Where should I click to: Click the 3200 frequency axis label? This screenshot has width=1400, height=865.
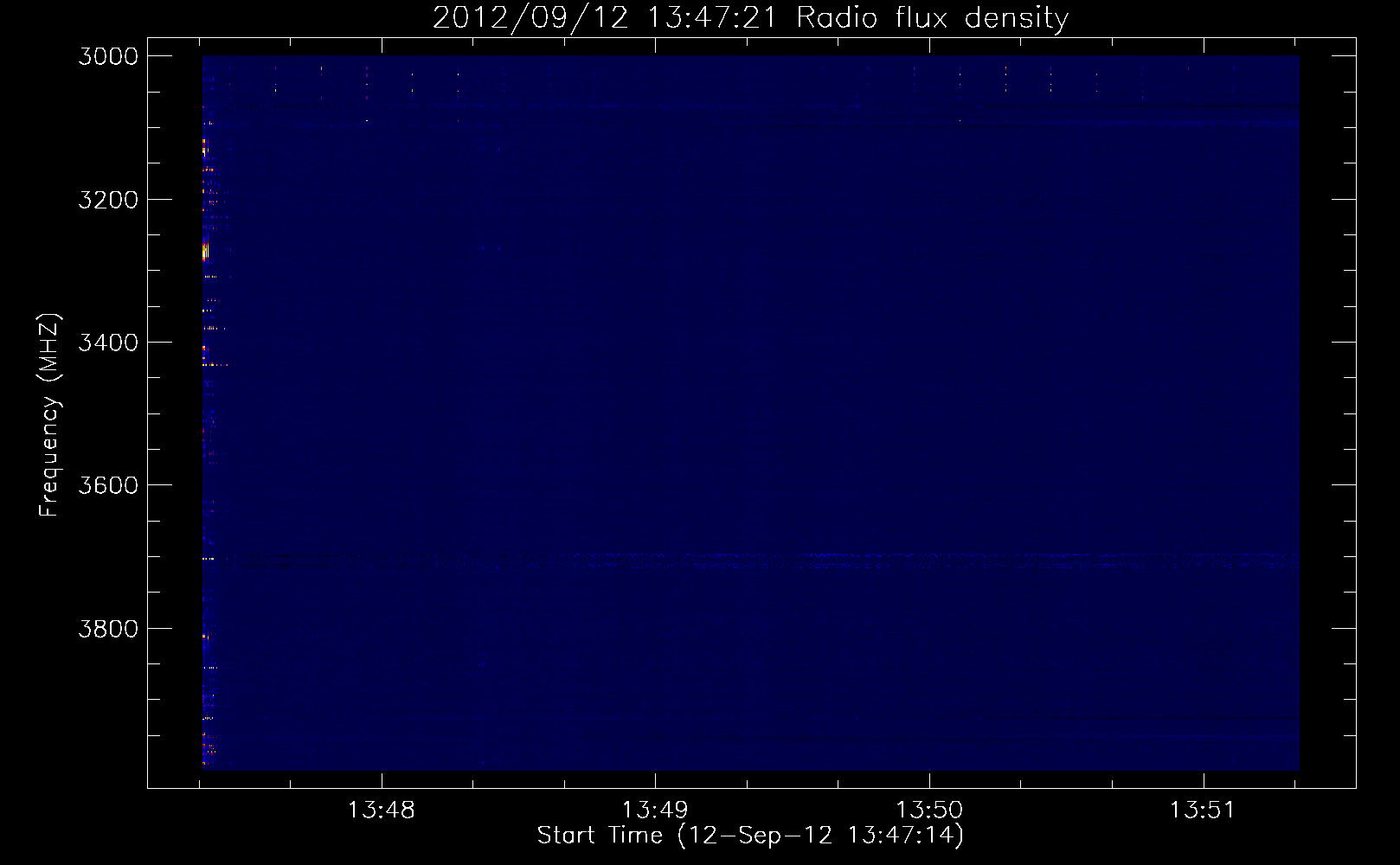[x=108, y=200]
